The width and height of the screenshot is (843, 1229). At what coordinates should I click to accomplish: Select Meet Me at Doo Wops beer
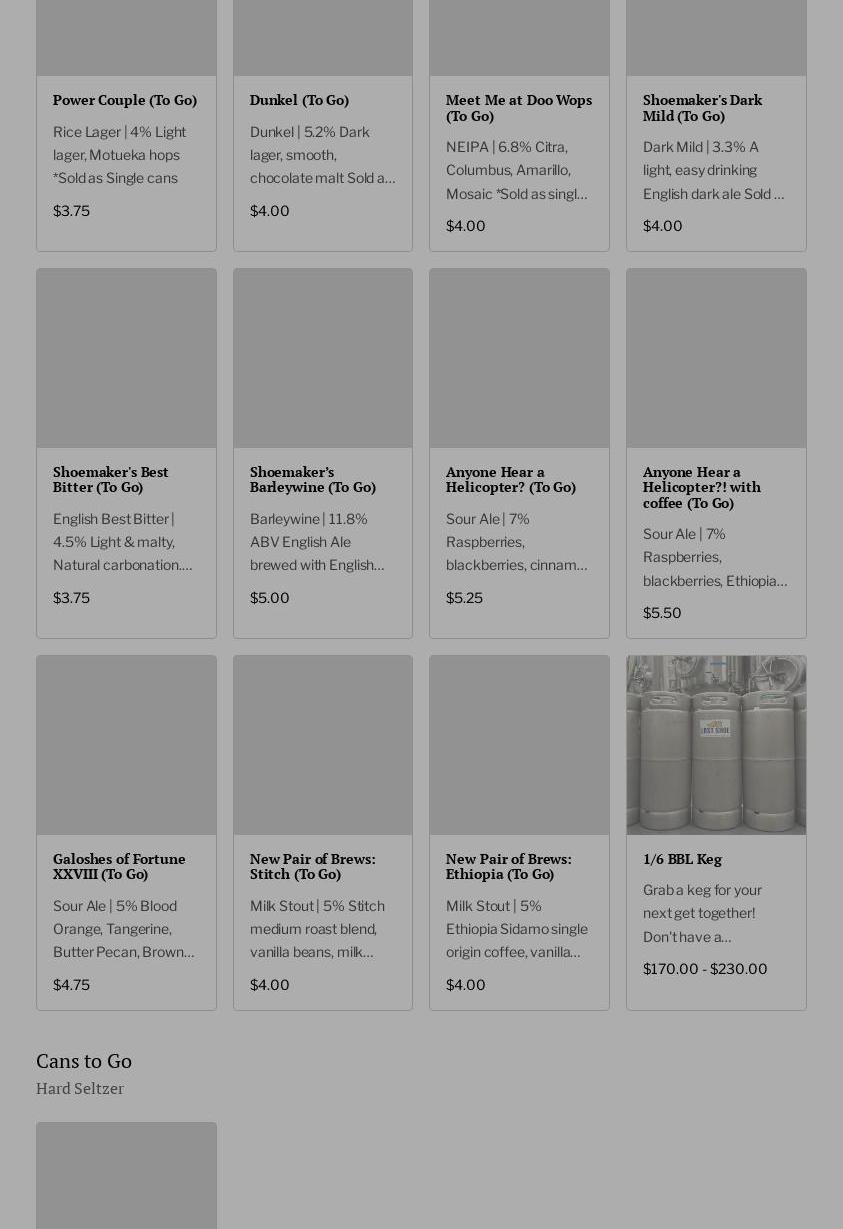518,108
